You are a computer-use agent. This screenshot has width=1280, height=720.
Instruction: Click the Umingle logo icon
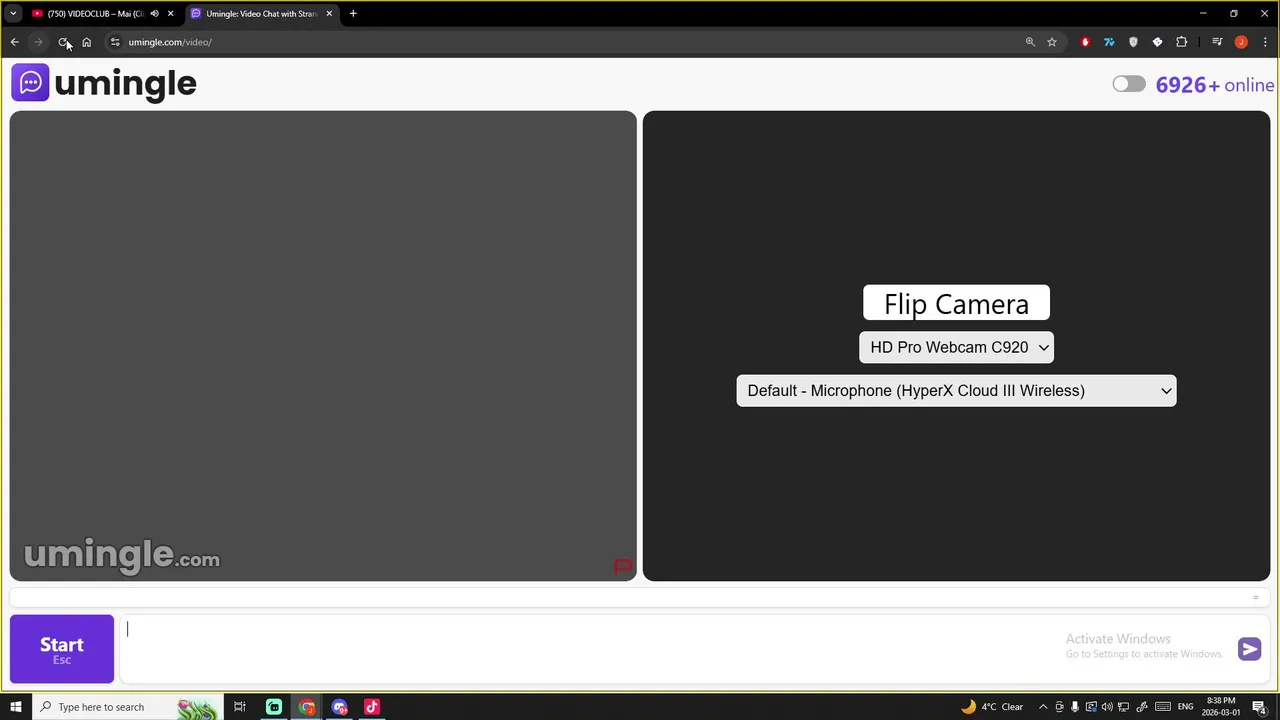point(30,83)
